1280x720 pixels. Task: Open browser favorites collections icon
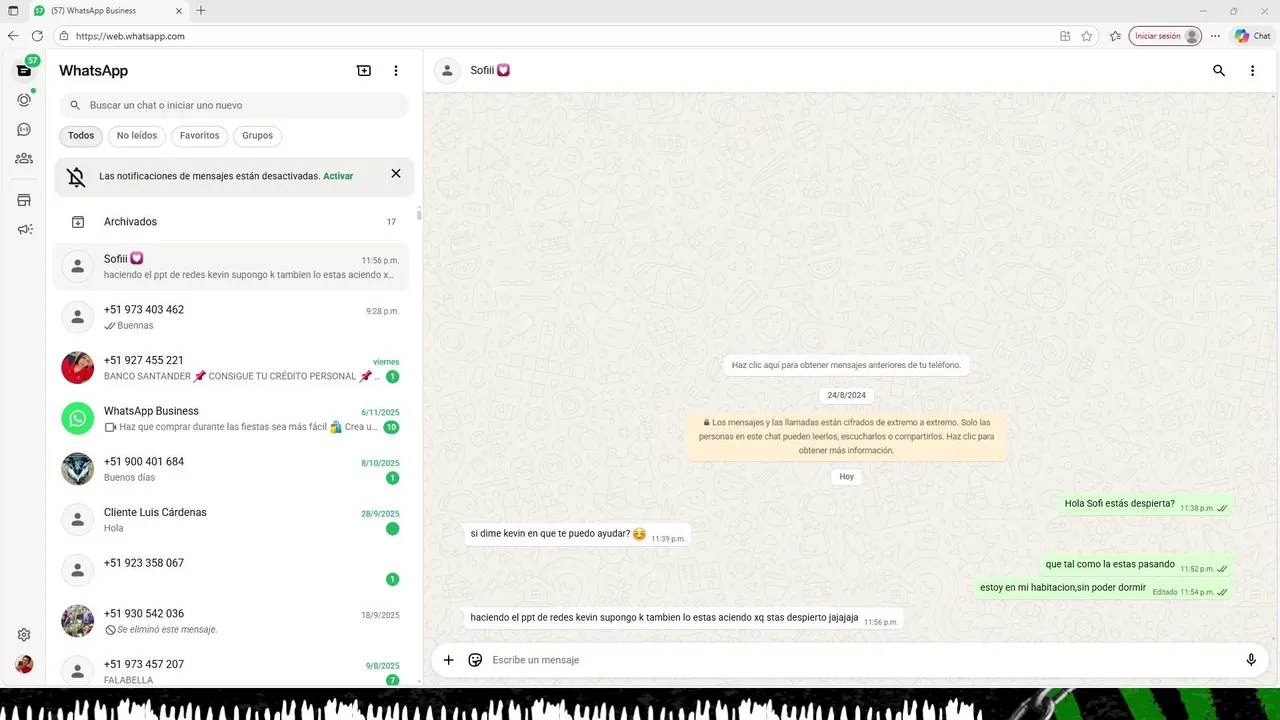(1115, 36)
